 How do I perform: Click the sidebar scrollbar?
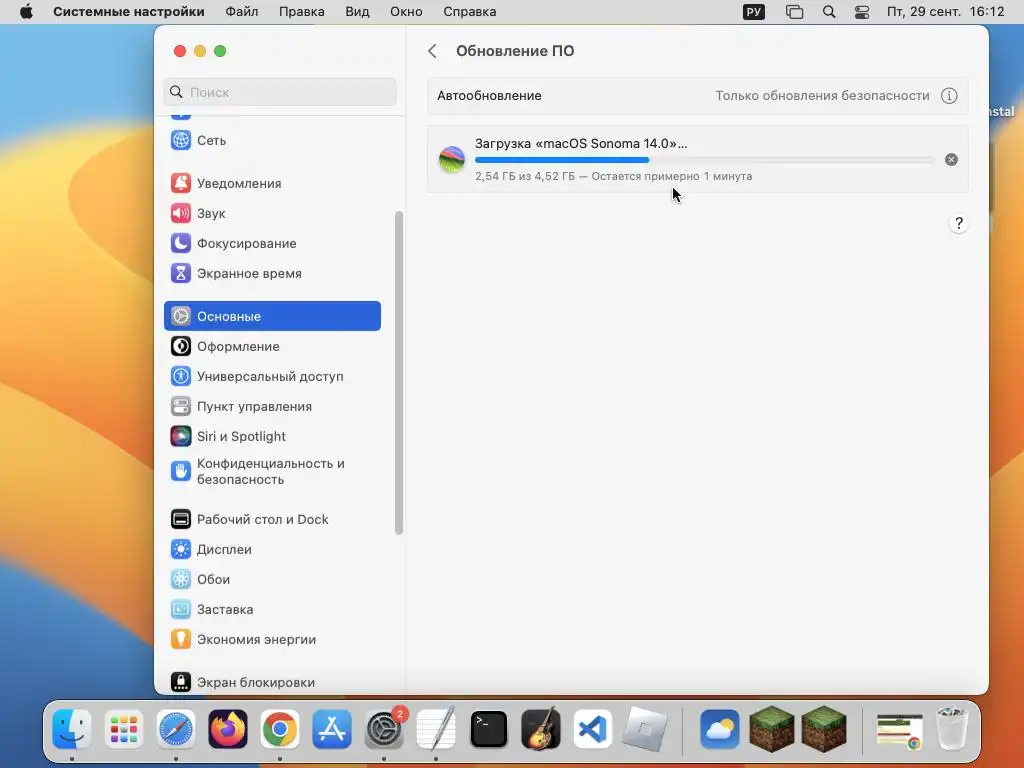click(399, 372)
